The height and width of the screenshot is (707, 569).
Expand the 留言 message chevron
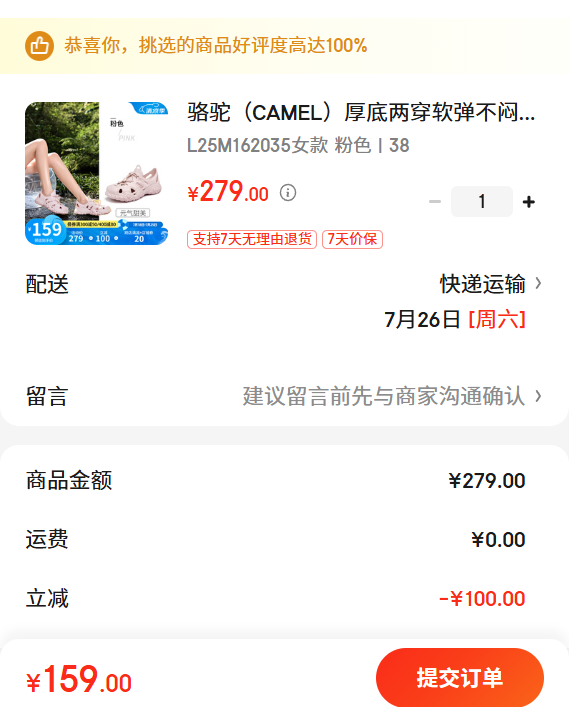pos(538,396)
